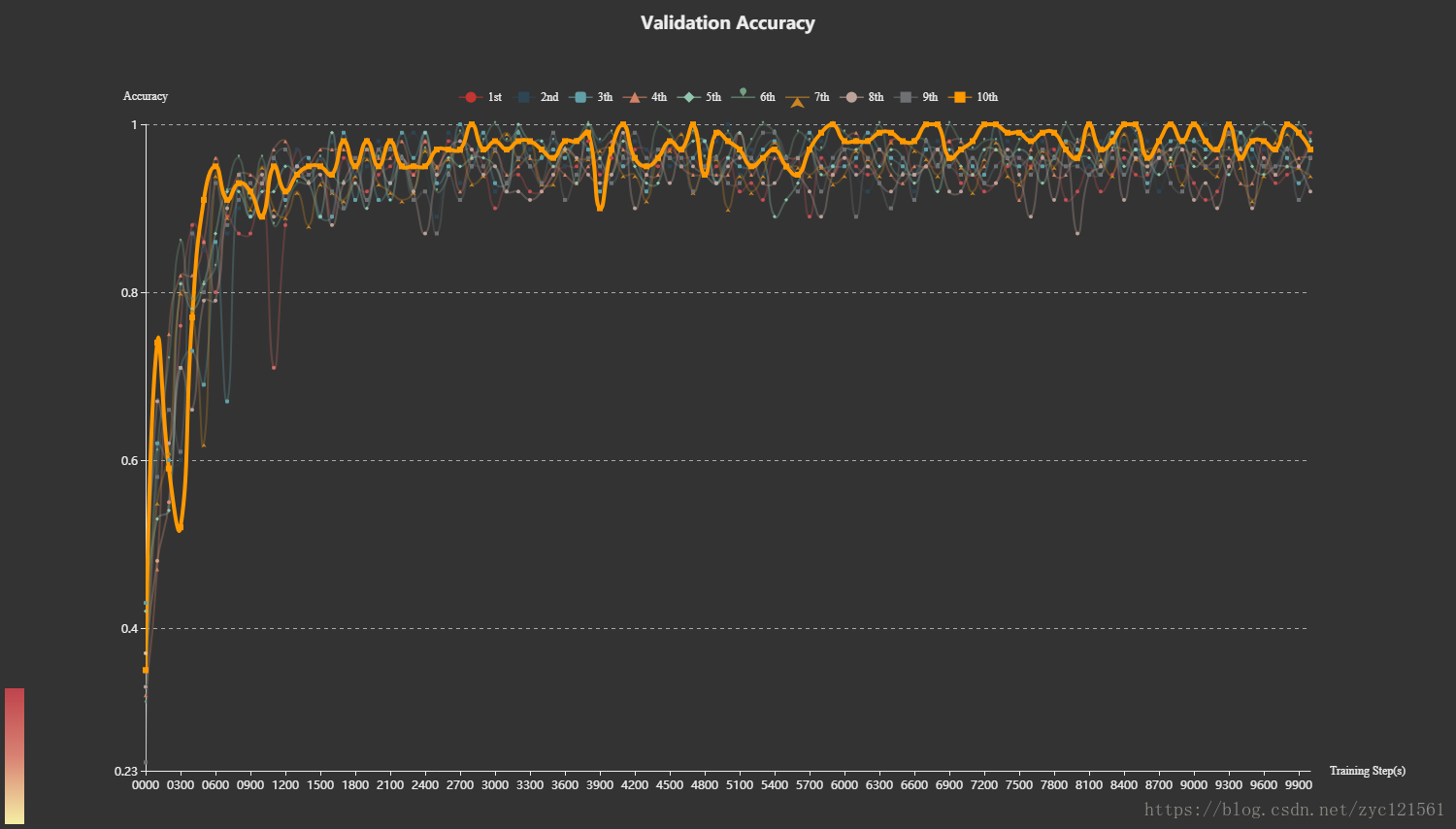Image resolution: width=1456 pixels, height=829 pixels.
Task: Click x-axis tick label 8100
Action: click(x=1089, y=785)
